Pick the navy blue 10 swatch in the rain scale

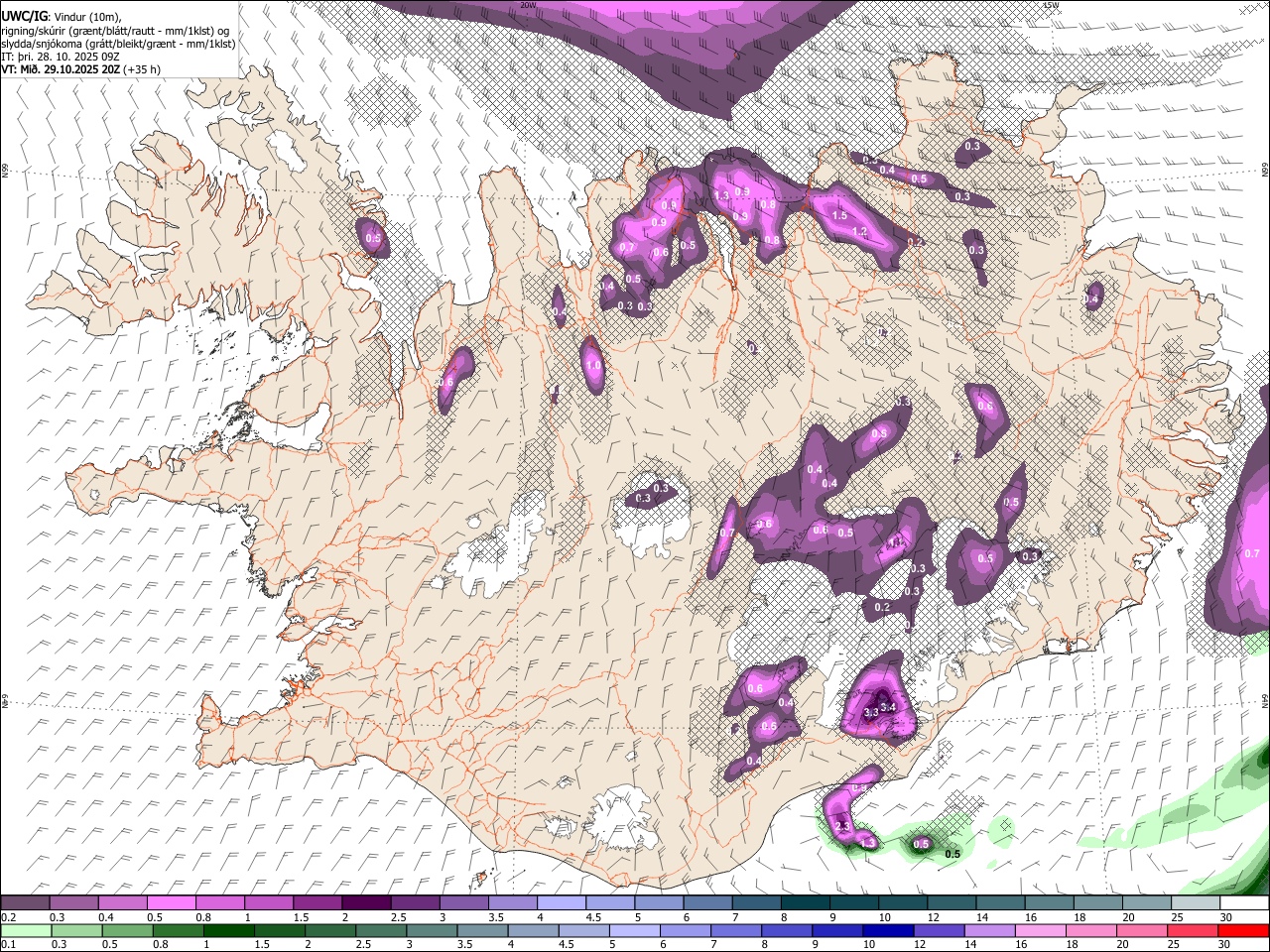(x=888, y=930)
